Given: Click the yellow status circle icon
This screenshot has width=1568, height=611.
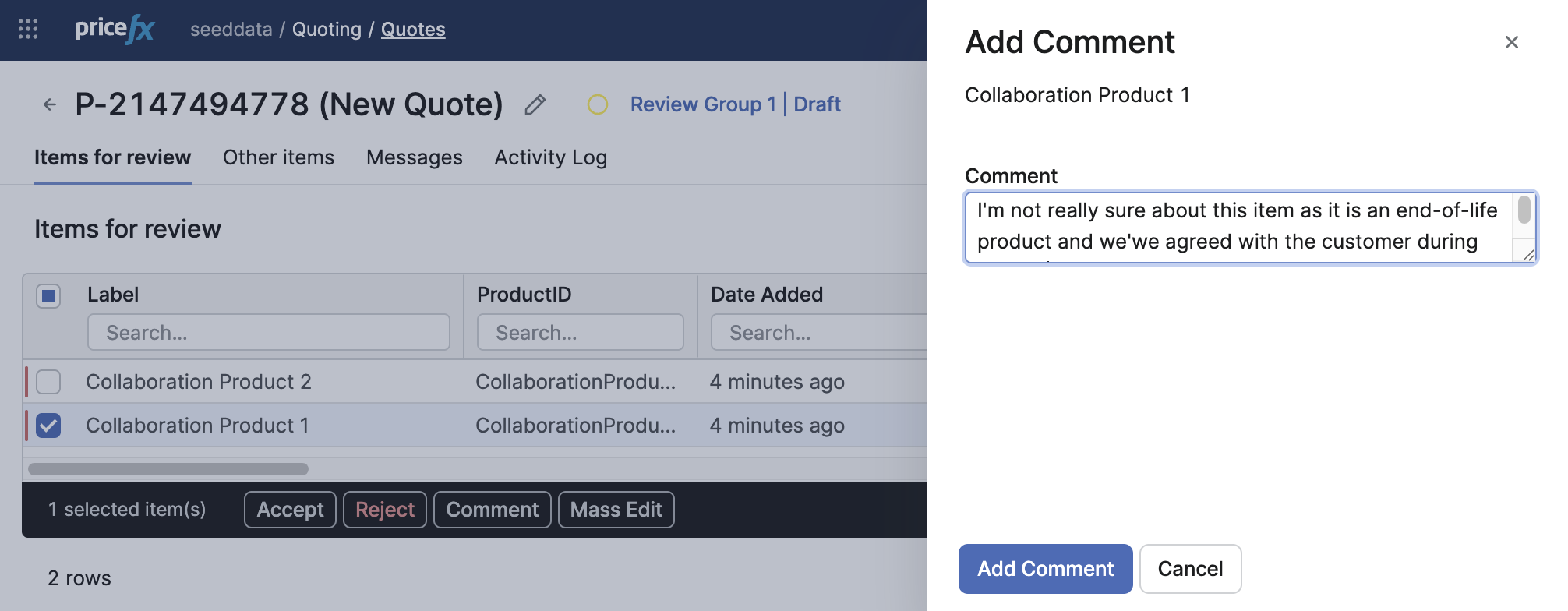Looking at the screenshot, I should pyautogui.click(x=598, y=104).
